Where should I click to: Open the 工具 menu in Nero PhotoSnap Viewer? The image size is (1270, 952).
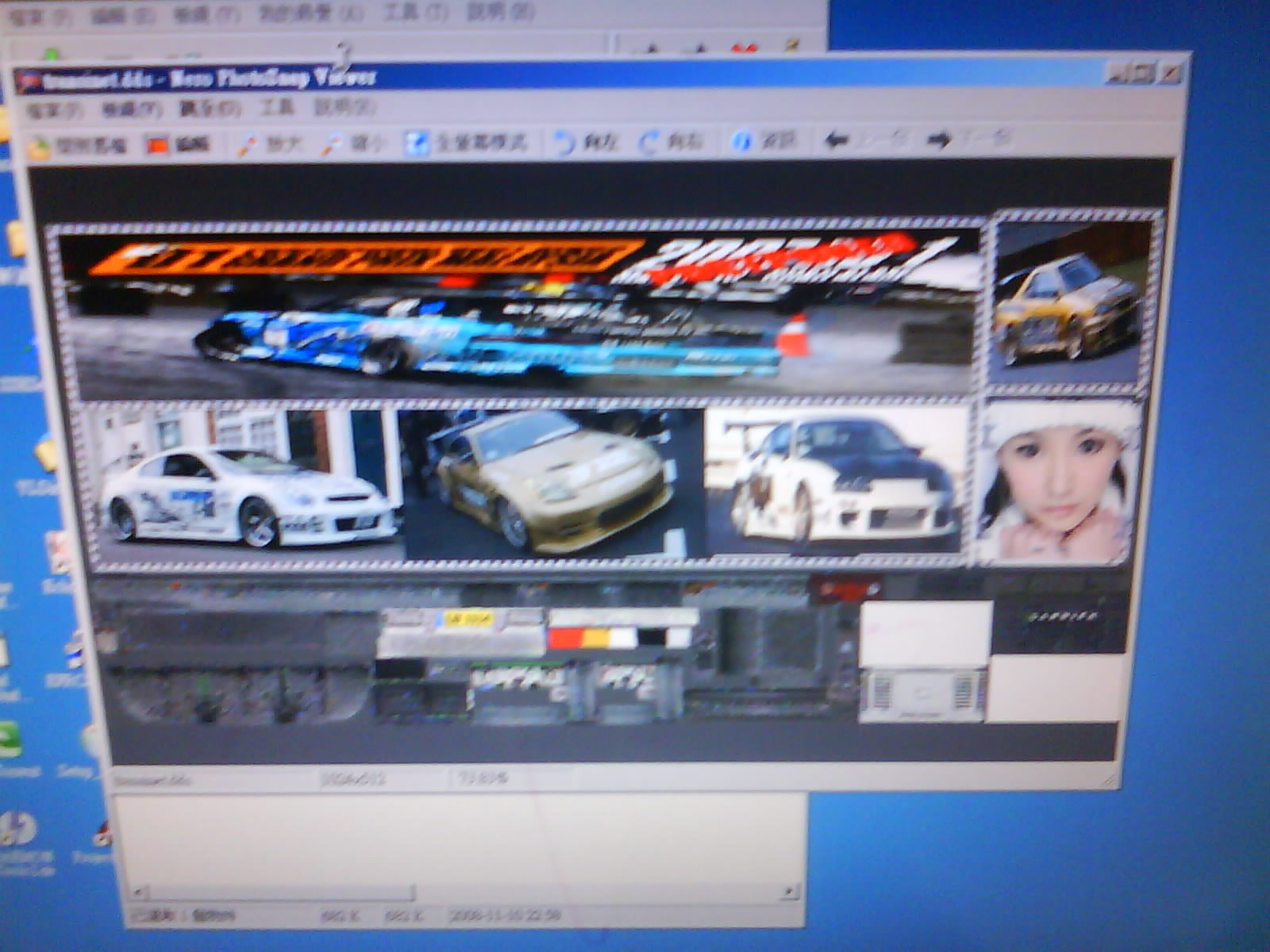coord(277,107)
